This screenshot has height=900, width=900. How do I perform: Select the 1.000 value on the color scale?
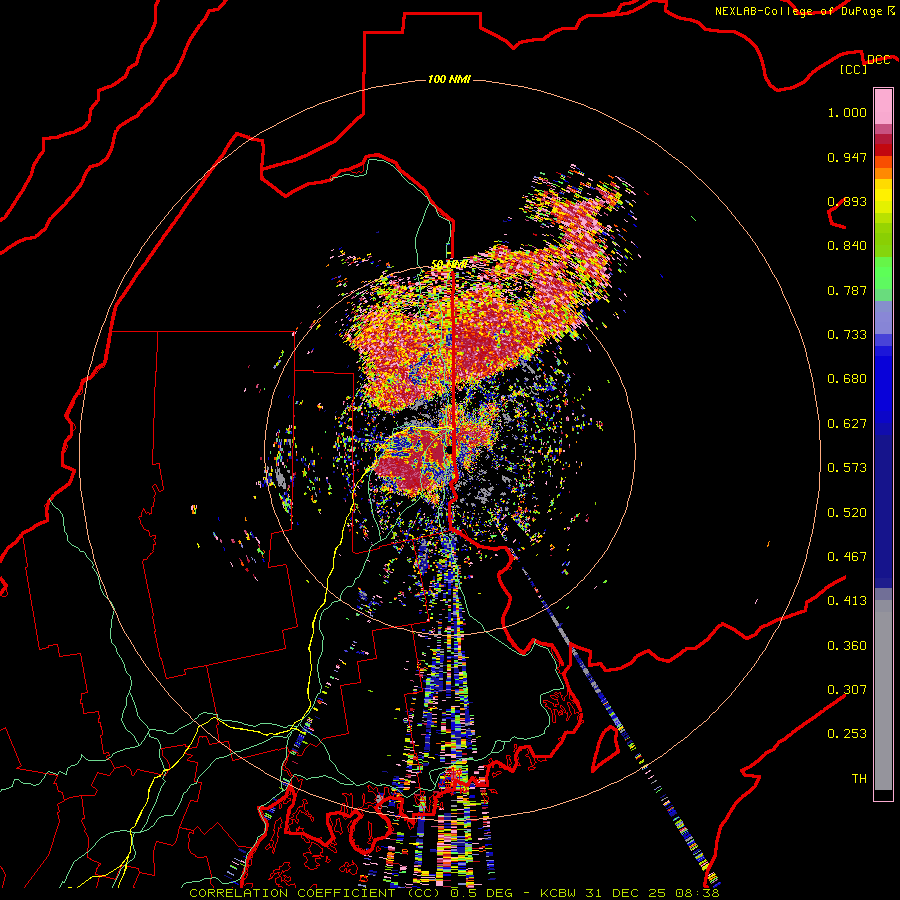[x=847, y=112]
